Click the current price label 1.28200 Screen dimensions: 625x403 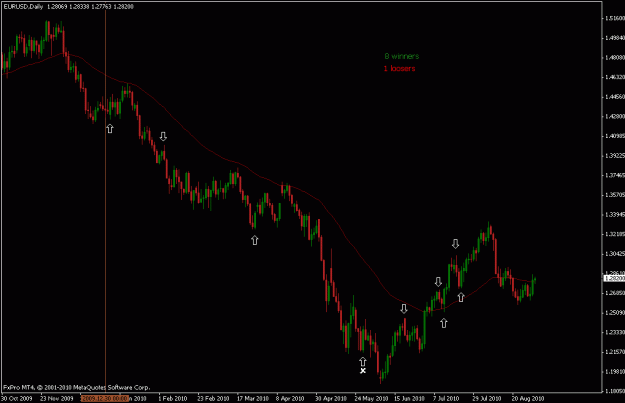614,278
